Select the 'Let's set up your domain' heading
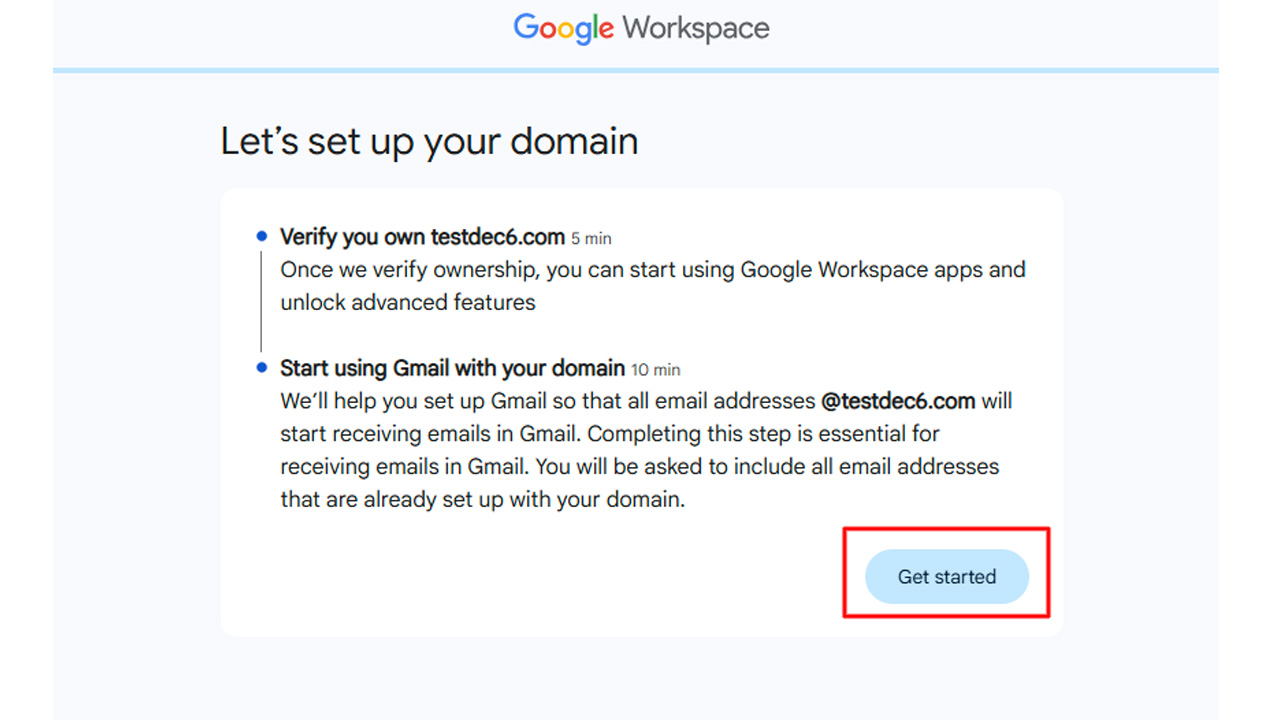Image resolution: width=1280 pixels, height=720 pixels. click(x=429, y=141)
